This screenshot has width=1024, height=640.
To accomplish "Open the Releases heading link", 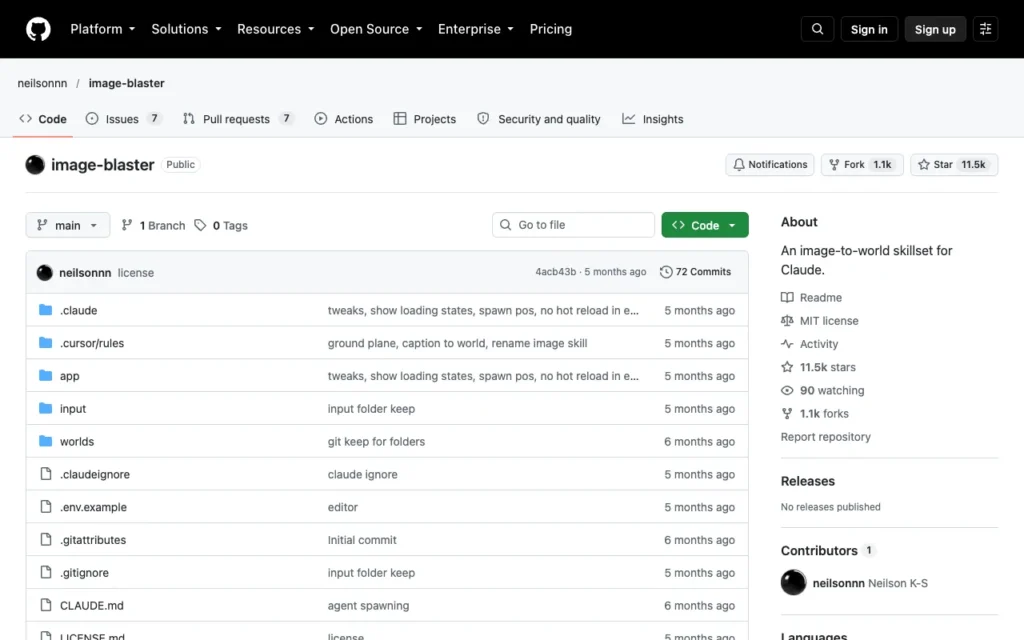I will point(807,481).
